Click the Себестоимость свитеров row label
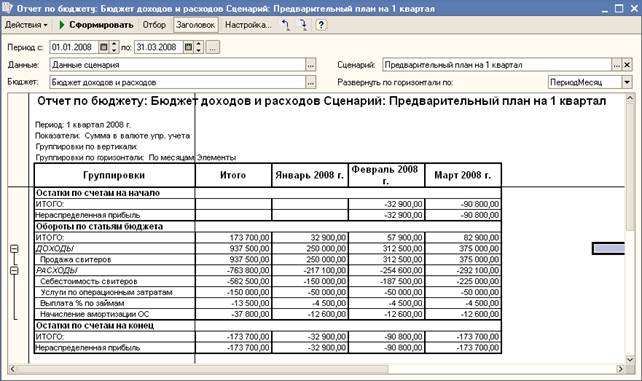This screenshot has width=642, height=381. (x=88, y=282)
